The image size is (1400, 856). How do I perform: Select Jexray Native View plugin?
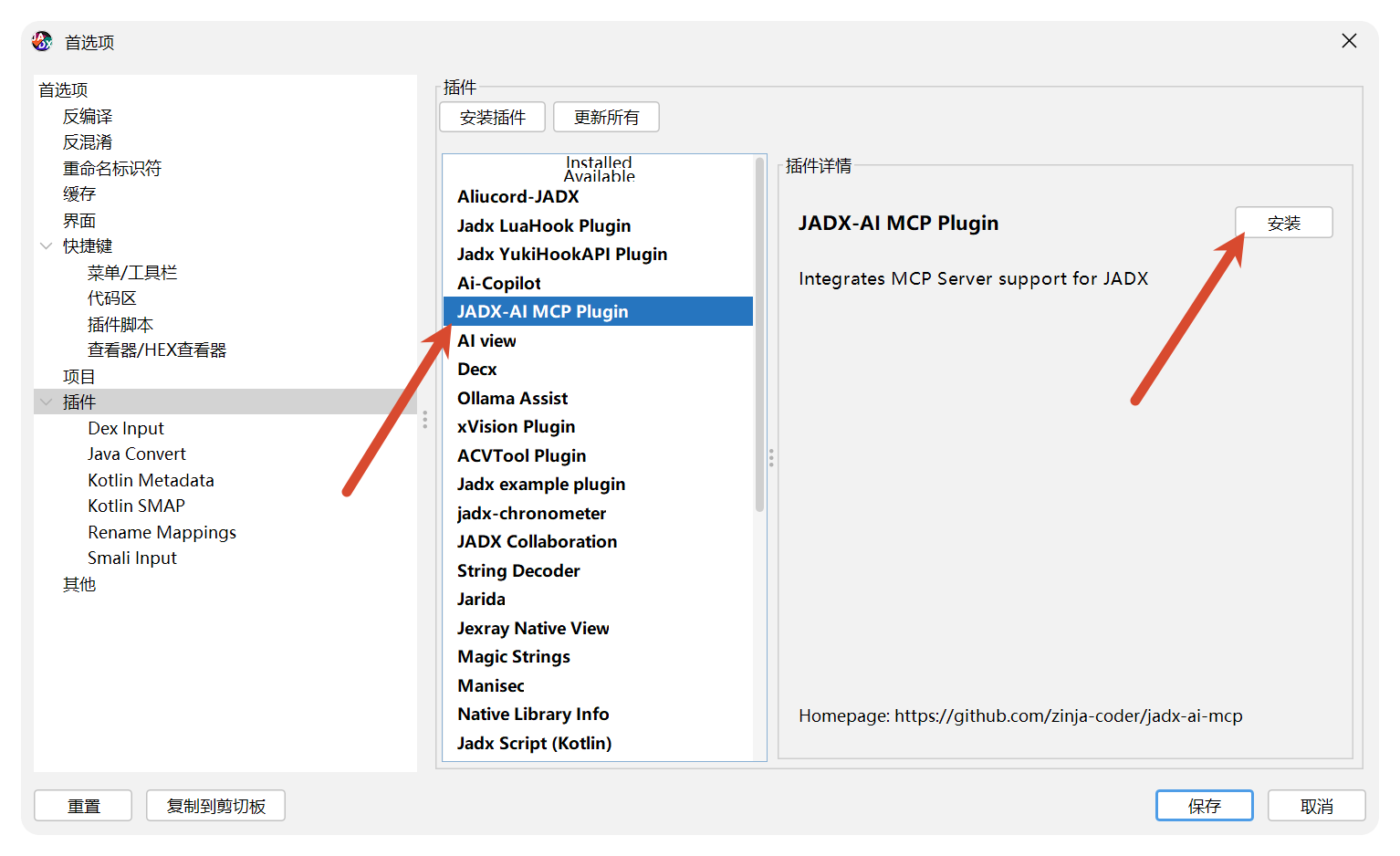[598, 629]
